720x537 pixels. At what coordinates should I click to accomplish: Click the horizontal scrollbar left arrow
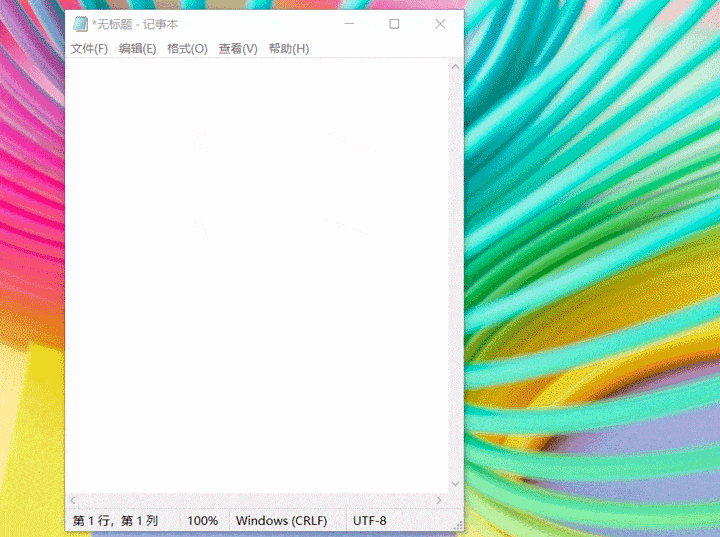(73, 500)
